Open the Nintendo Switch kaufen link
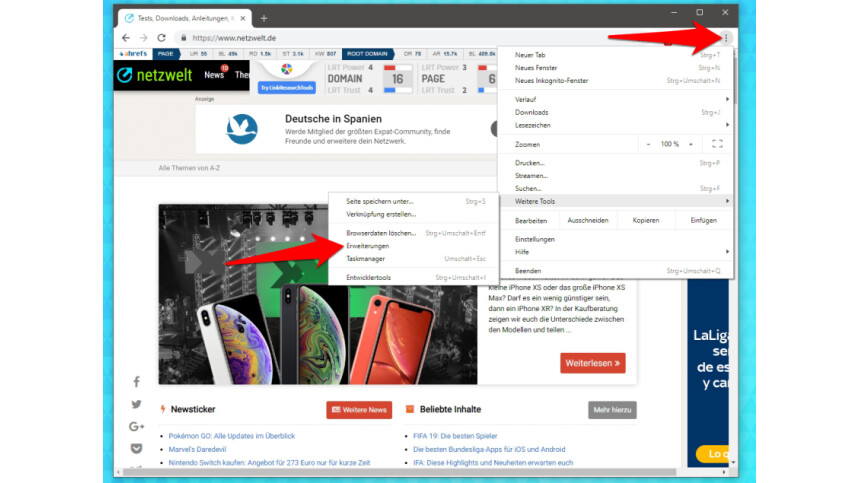858x483 pixels. [269, 463]
